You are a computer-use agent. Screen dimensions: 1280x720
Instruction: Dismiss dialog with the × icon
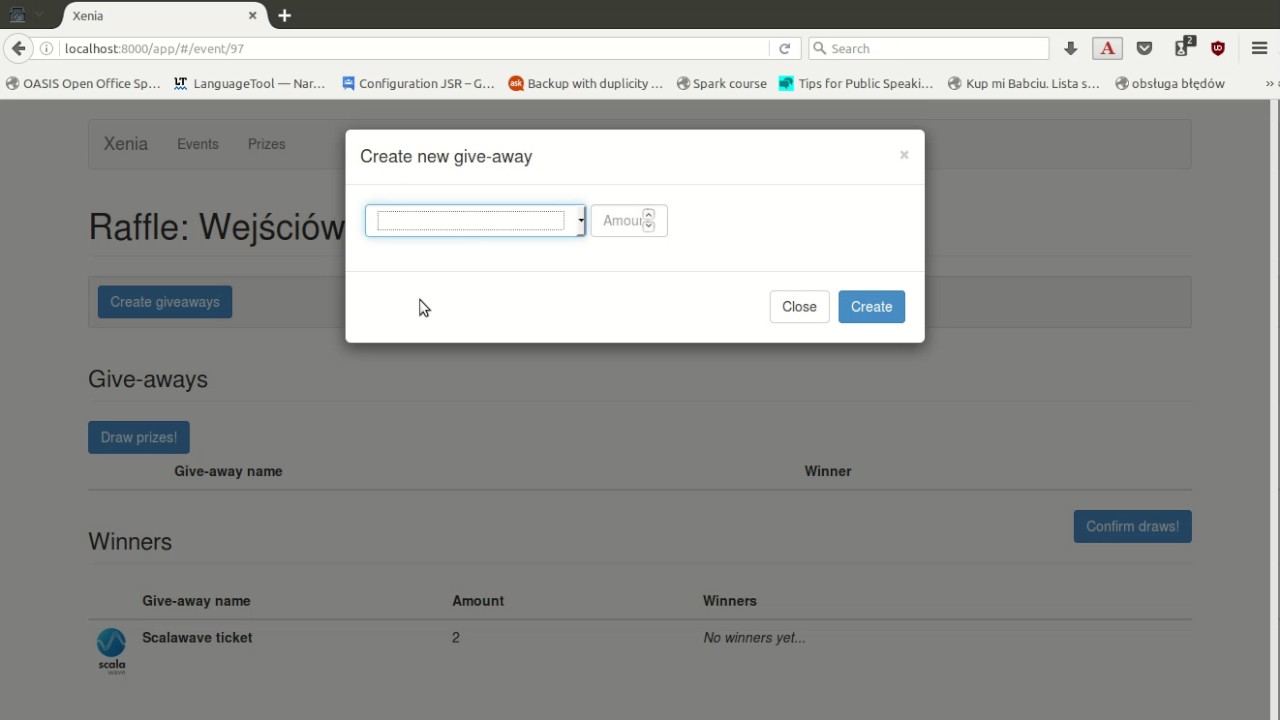point(904,155)
